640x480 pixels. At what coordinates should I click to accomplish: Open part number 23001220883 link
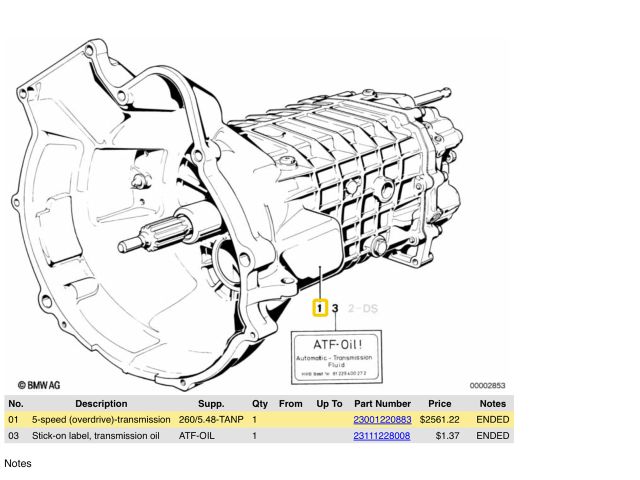382,420
